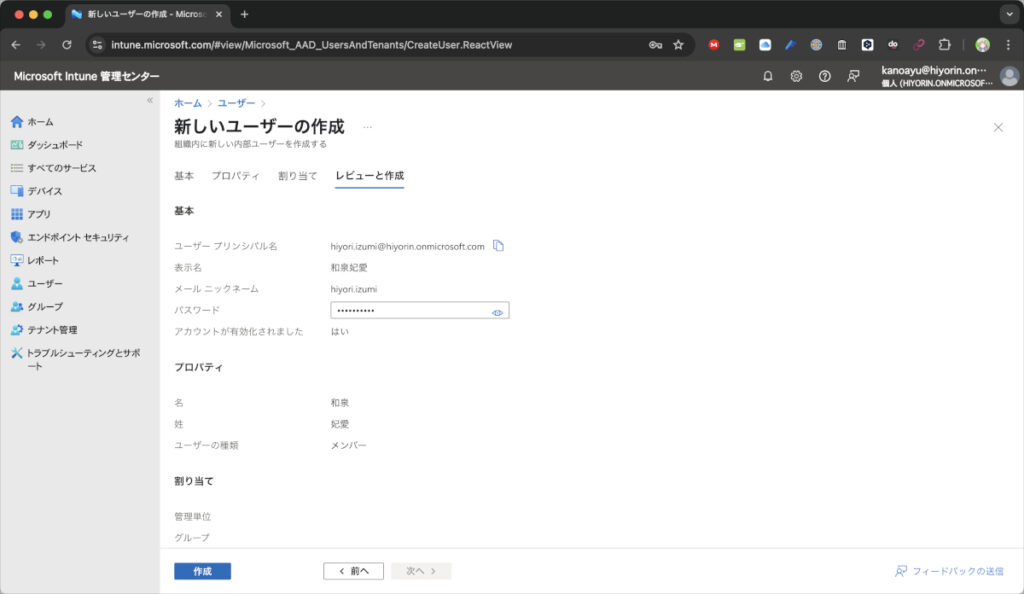
Task: Open the password manager key icon
Action: point(655,45)
